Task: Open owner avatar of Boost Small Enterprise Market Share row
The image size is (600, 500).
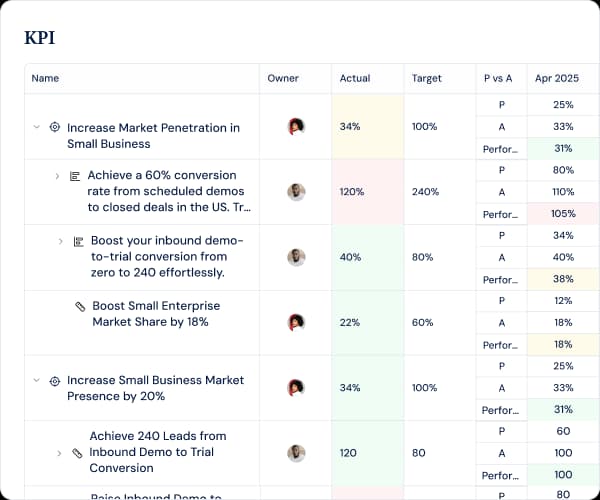Action: tap(296, 322)
